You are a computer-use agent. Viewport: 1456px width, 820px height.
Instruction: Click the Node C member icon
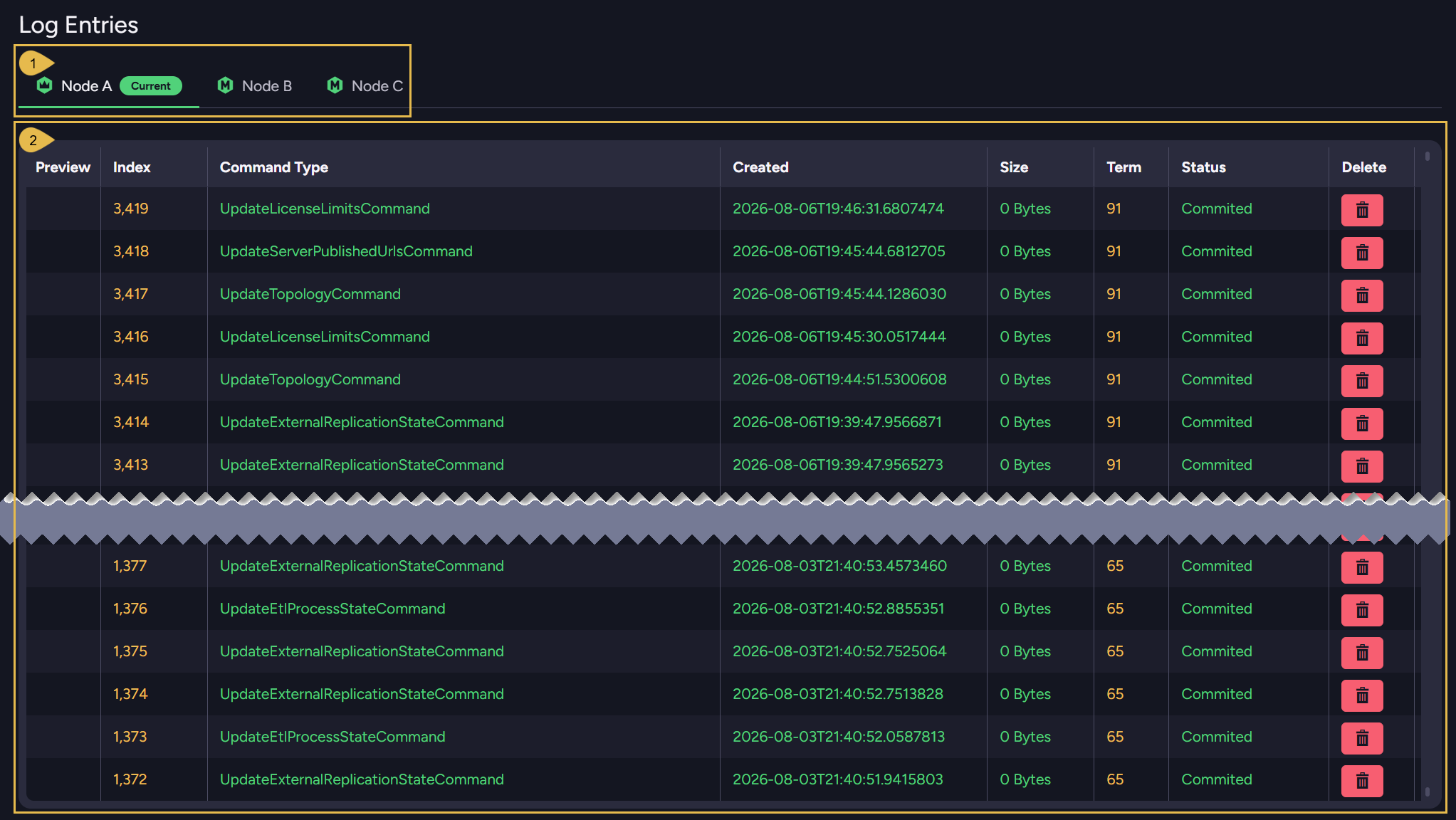pos(335,85)
